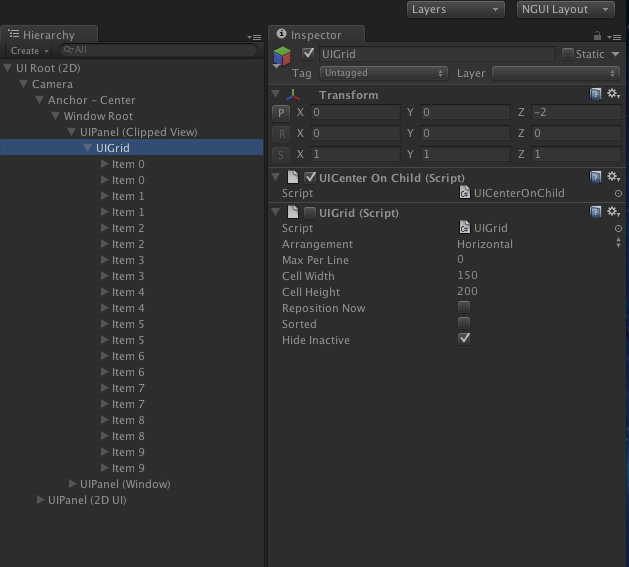Screen dimensions: 629x567
Task: Click the Position Z field showing -2
Action: tap(576, 112)
